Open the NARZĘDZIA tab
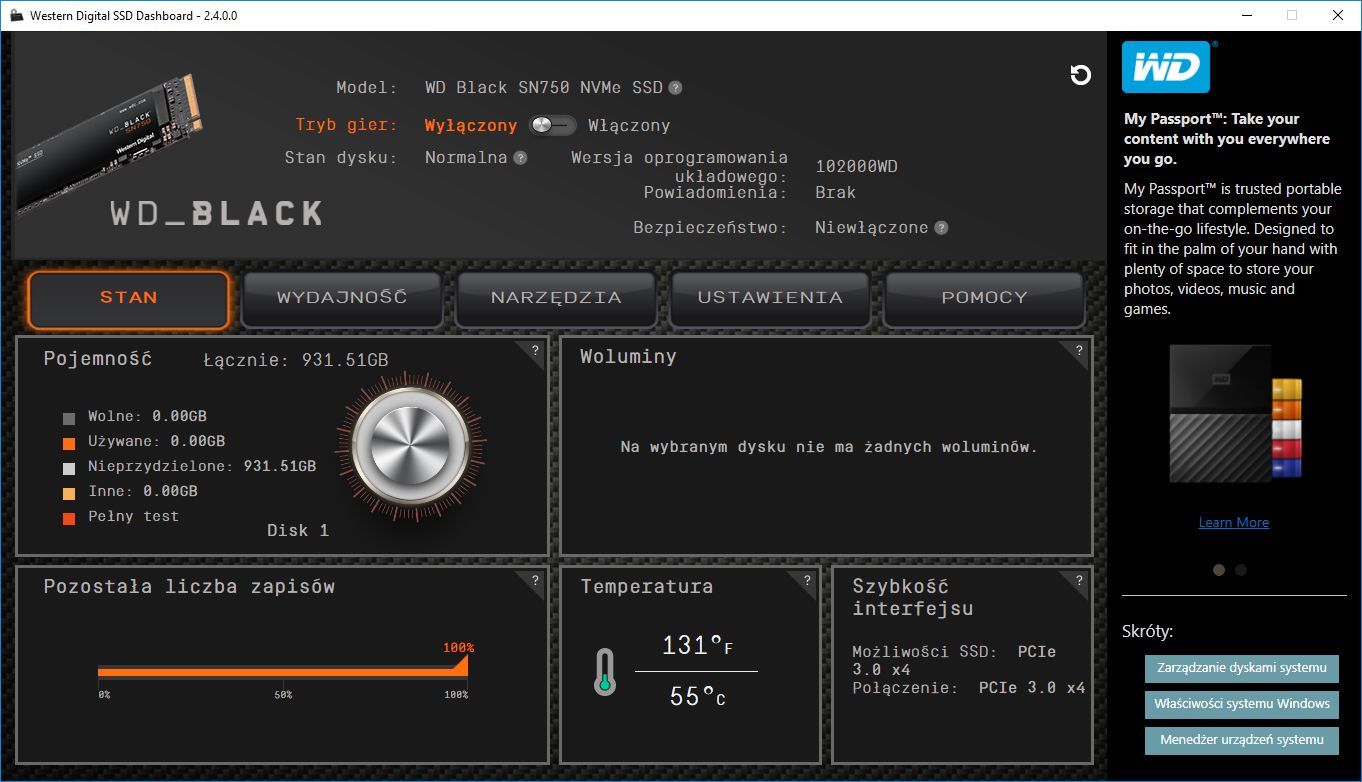 point(556,298)
